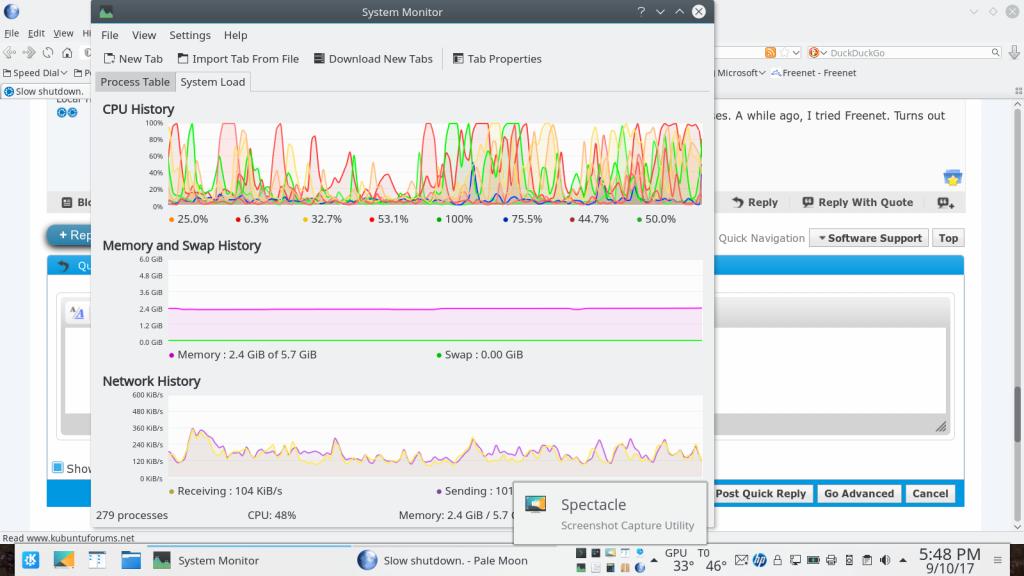Click the HP tray icon
This screenshot has height=576, width=1024.
760,560
